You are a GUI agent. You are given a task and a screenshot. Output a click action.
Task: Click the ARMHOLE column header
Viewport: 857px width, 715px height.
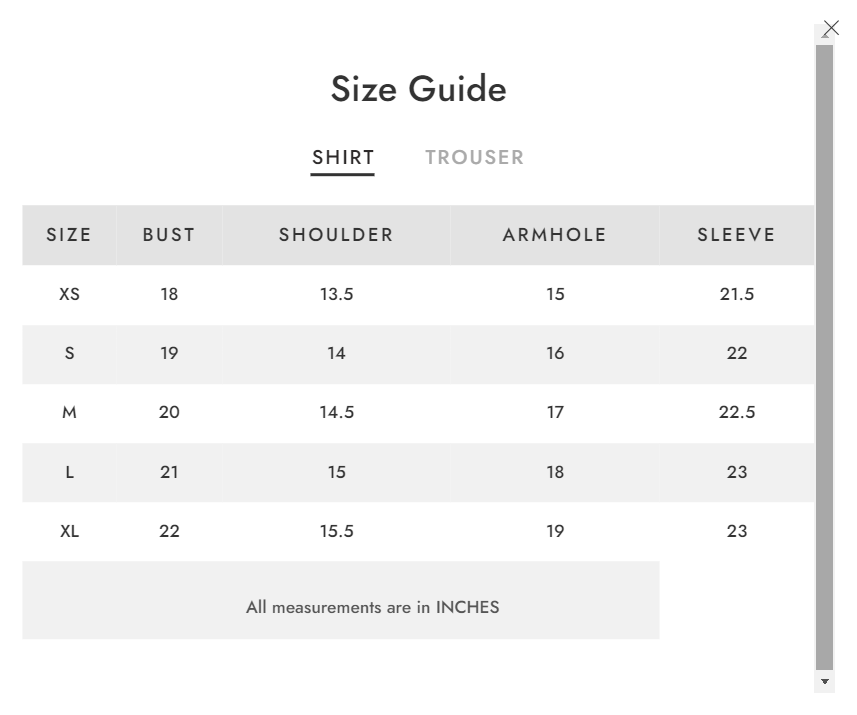coord(555,235)
